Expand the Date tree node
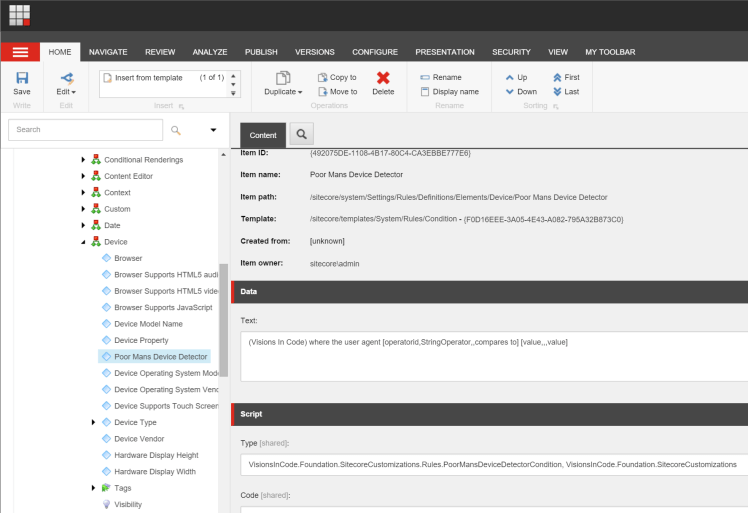 click(x=84, y=225)
